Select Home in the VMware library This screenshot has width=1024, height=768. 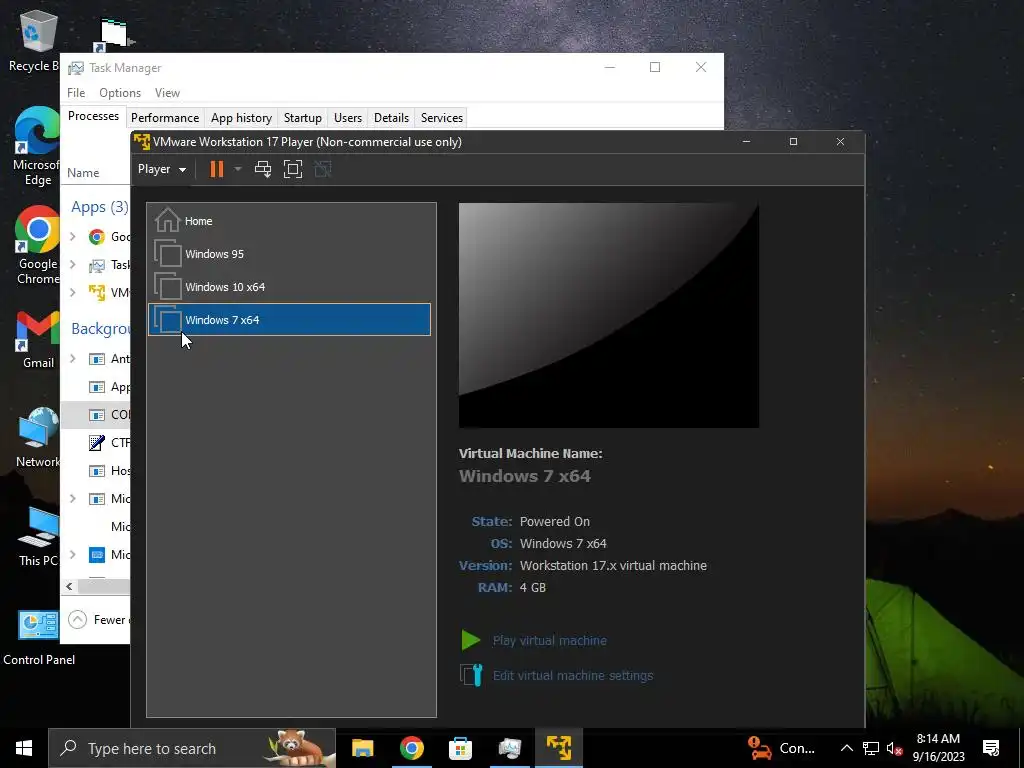289,221
